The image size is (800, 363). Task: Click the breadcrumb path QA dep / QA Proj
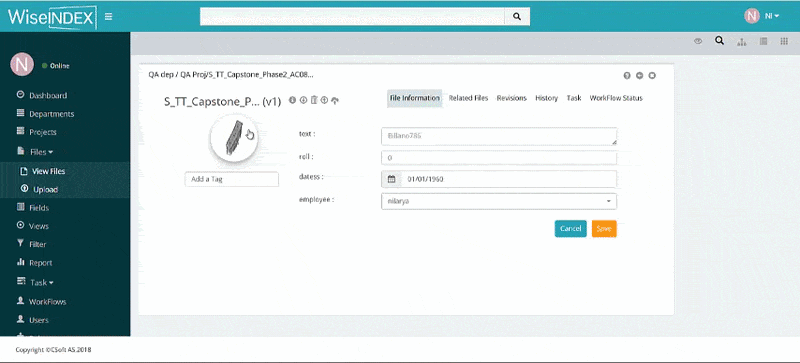(x=231, y=75)
